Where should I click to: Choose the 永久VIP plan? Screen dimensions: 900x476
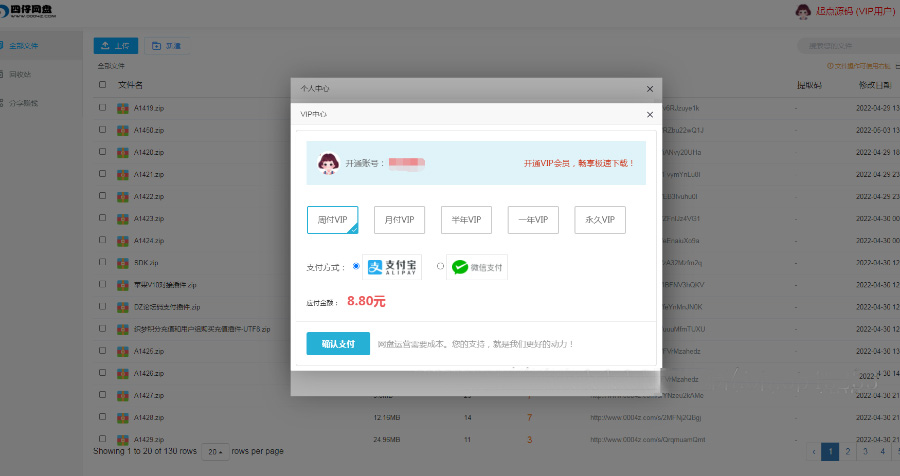[x=600, y=219]
